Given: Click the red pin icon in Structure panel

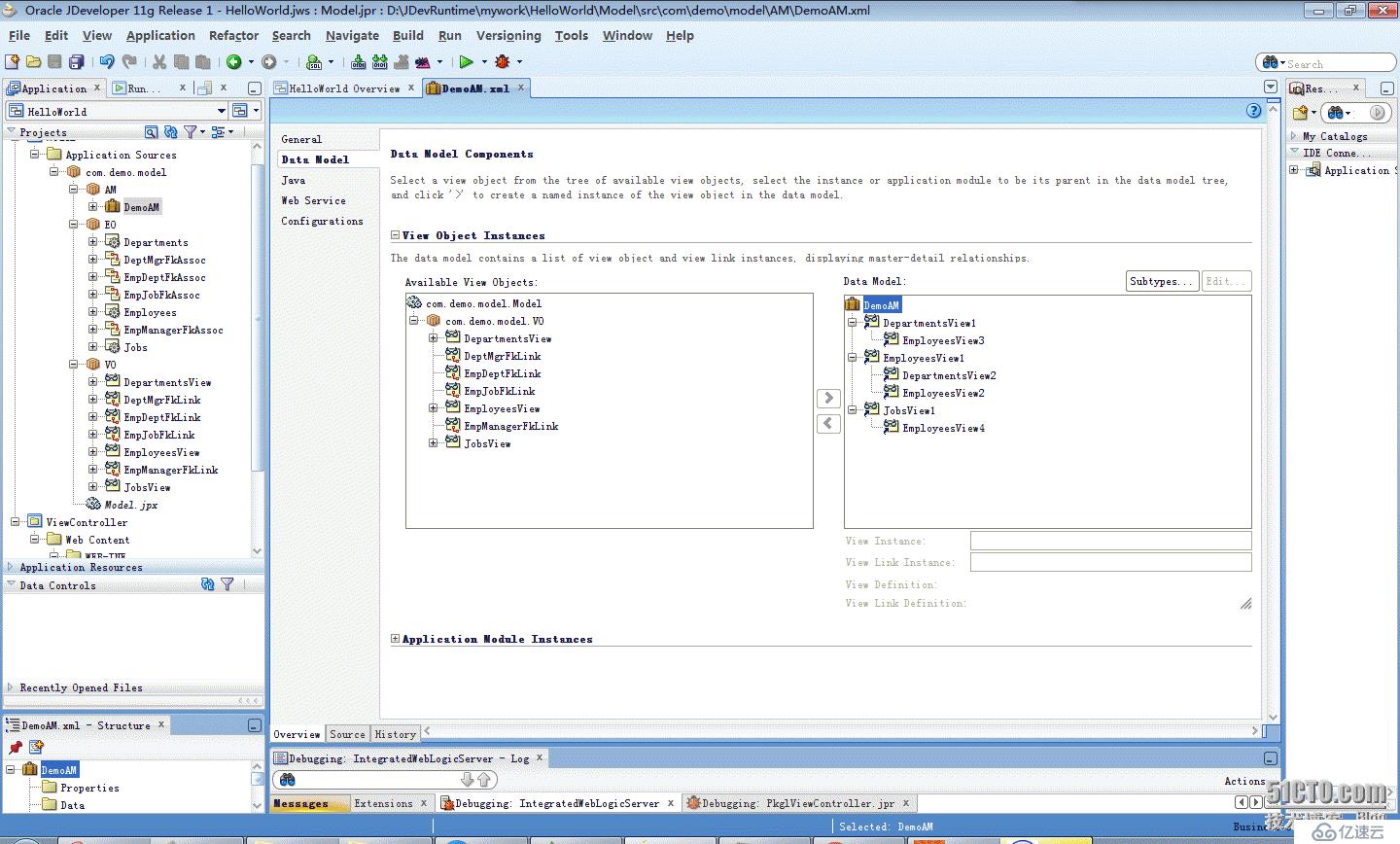Looking at the screenshot, I should [15, 747].
